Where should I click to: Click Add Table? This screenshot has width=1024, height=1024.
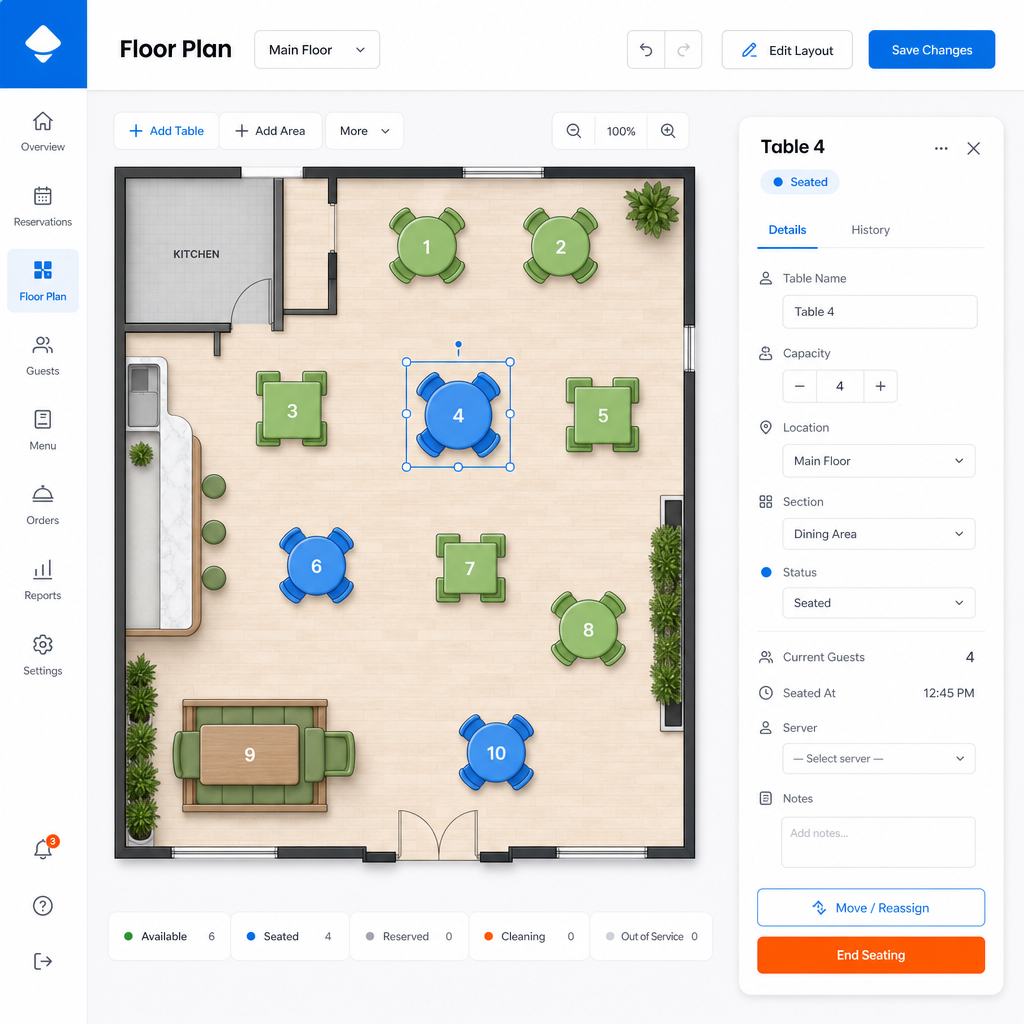pos(167,131)
